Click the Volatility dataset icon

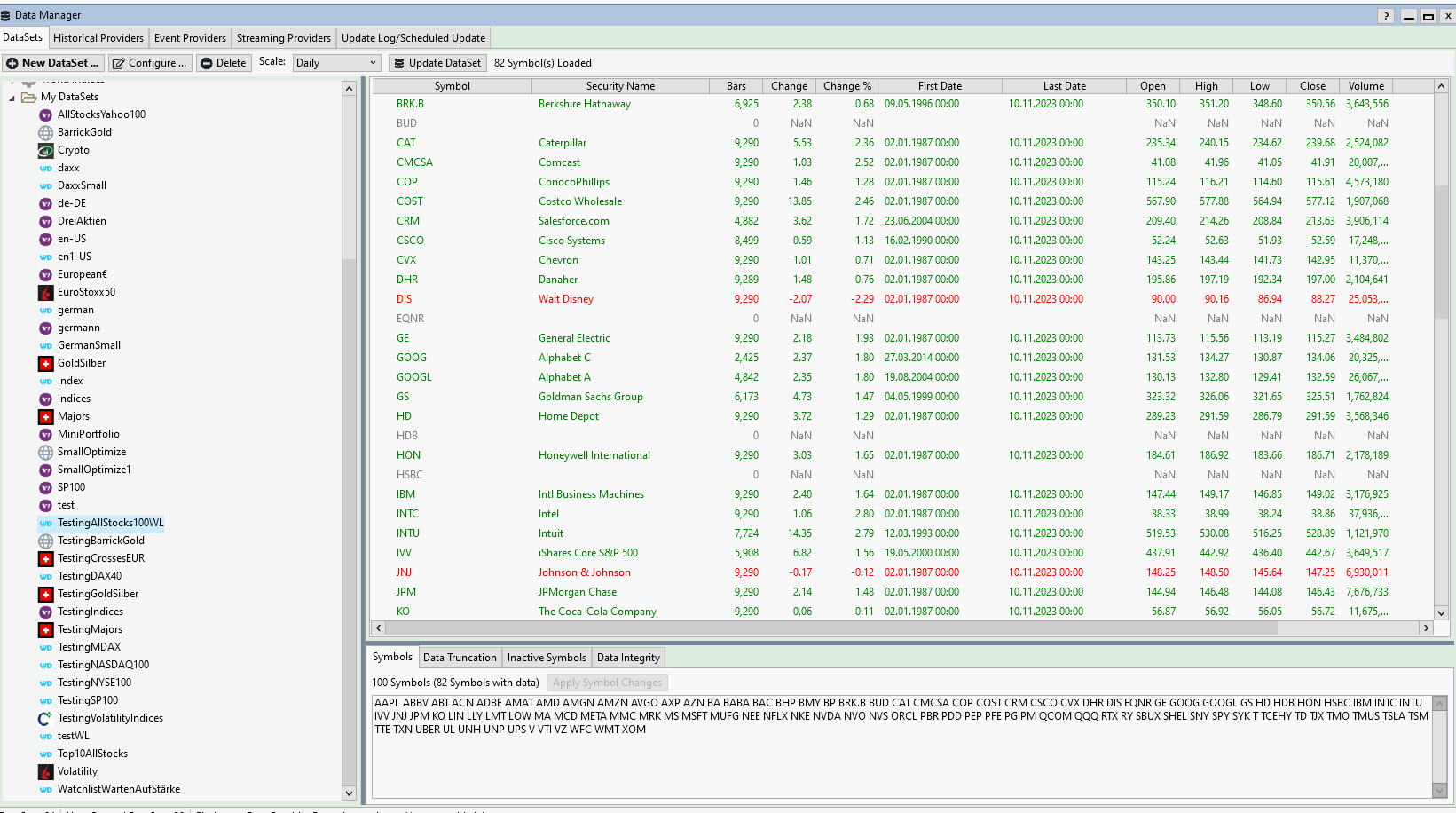(46, 771)
